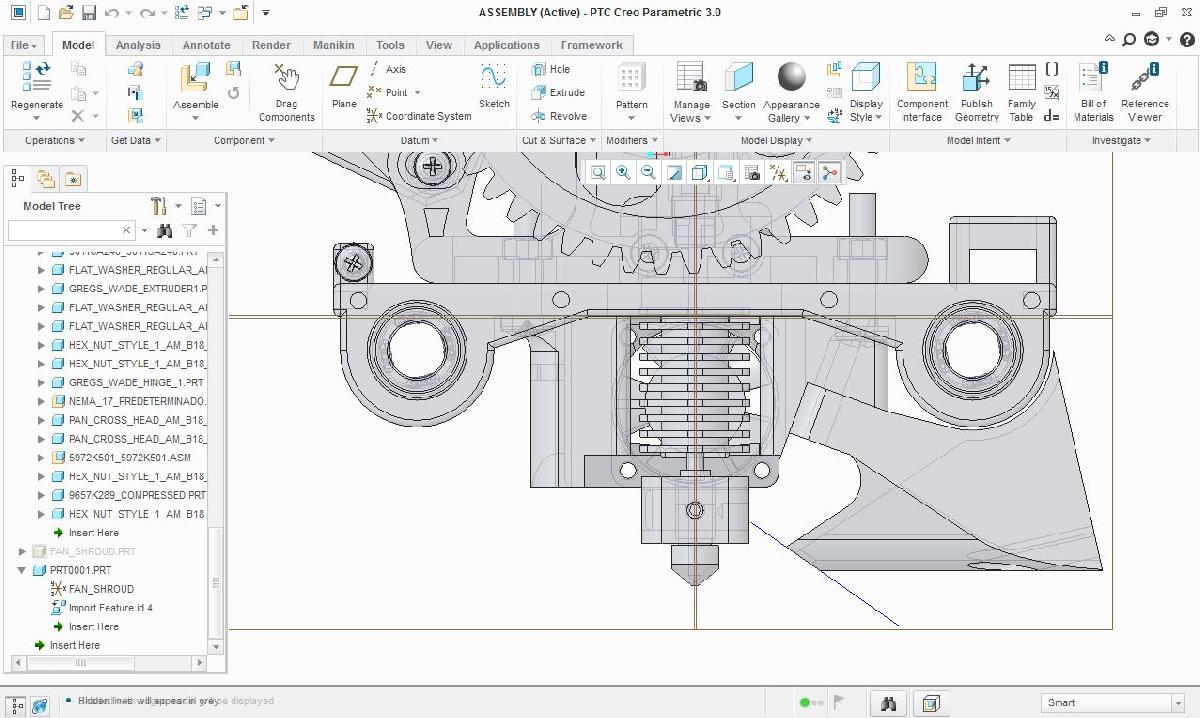This screenshot has width=1200, height=718.
Task: Open the Smart selection filter dropdown
Action: coord(1177,703)
